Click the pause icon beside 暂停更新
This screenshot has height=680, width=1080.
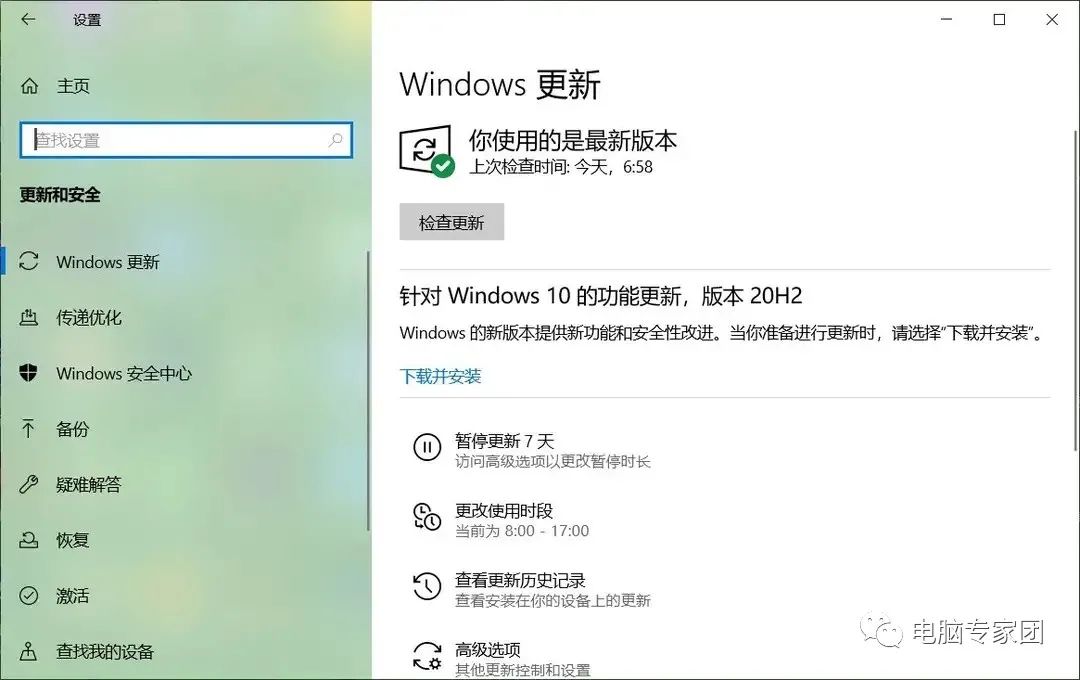[427, 447]
